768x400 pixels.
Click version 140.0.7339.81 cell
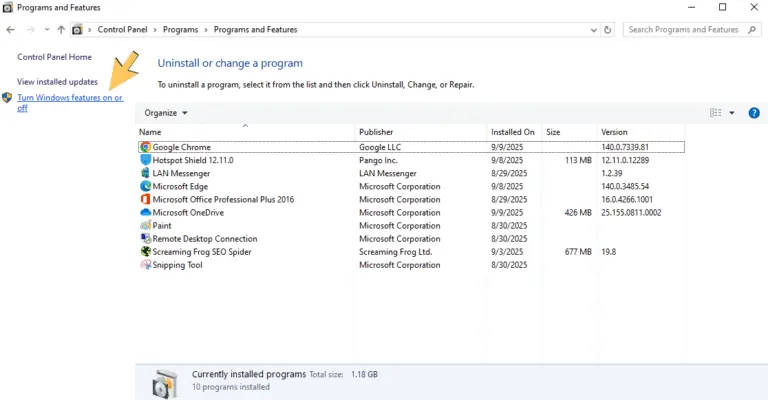pos(625,147)
